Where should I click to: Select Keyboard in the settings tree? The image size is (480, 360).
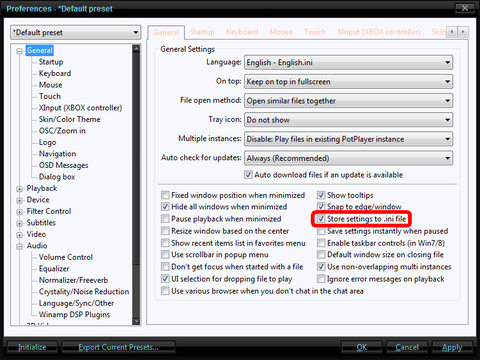pos(55,73)
